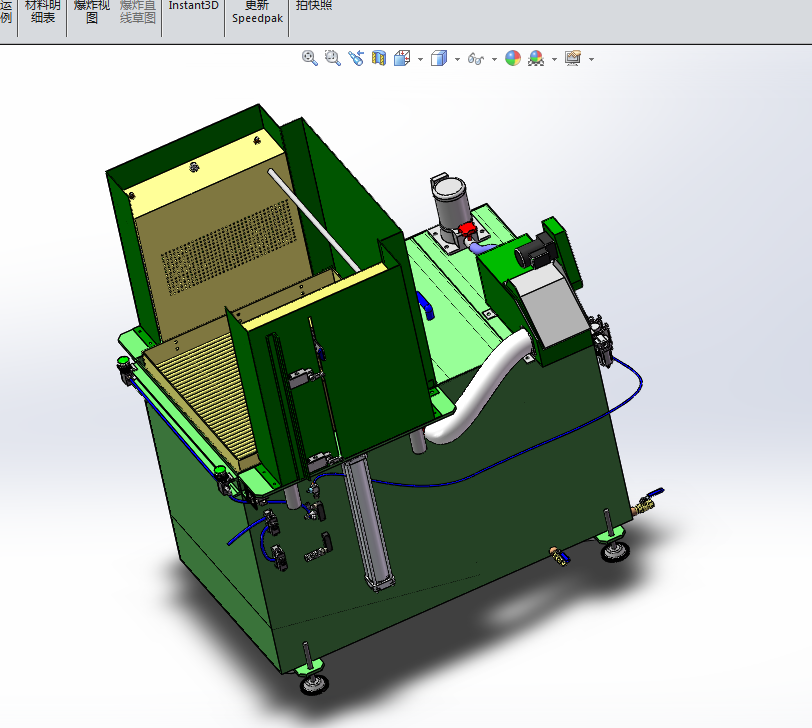Select the white flexible hose in model
Viewport: 812px width, 728px height.
click(479, 388)
